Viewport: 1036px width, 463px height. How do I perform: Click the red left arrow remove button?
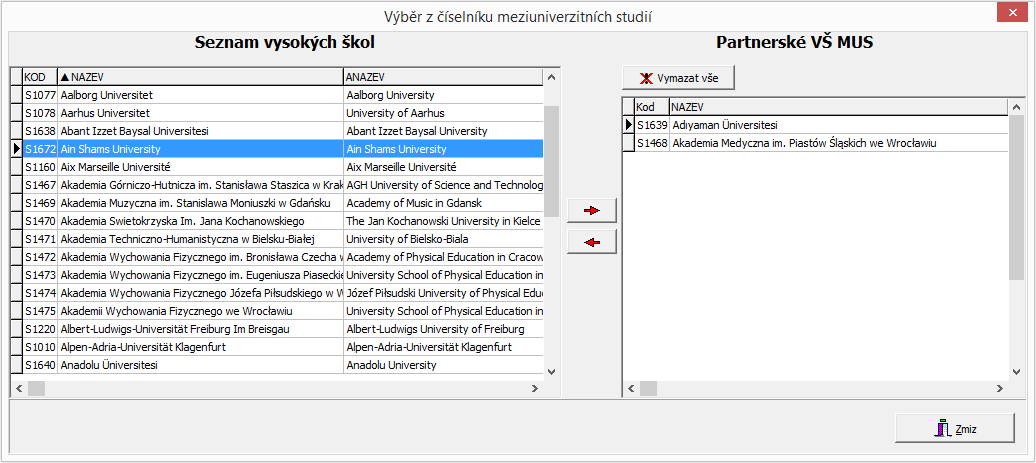[x=592, y=242]
